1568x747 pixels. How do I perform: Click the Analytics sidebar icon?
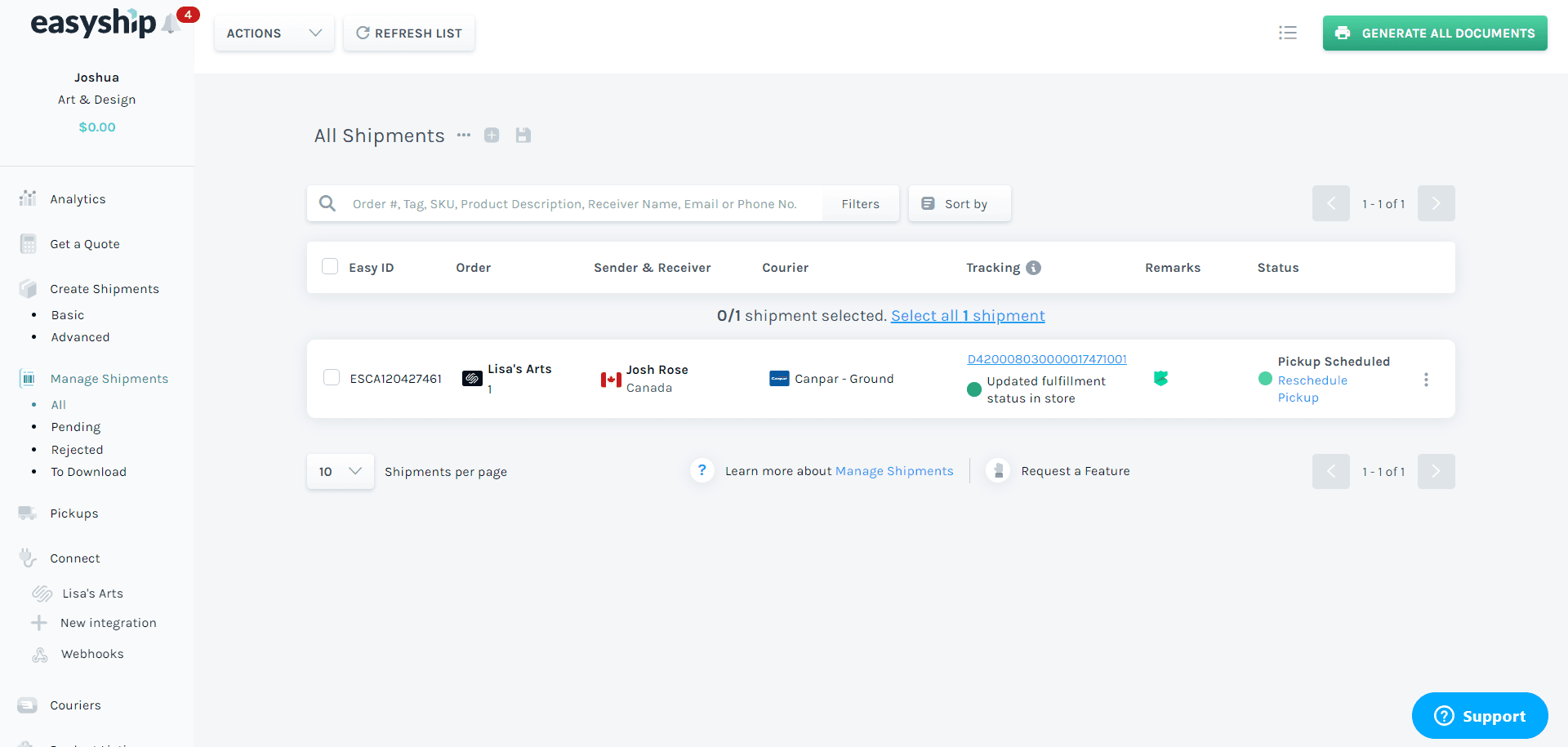point(28,198)
